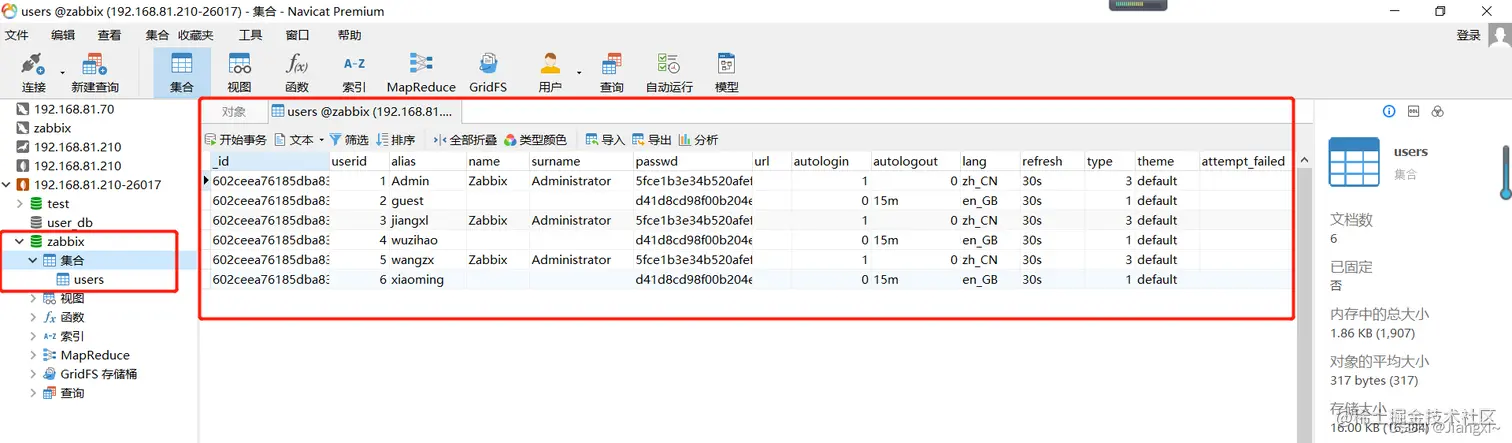Click 全部折叠 (Collapse All) button
Screen dimensions: 1512x443
(x=465, y=140)
